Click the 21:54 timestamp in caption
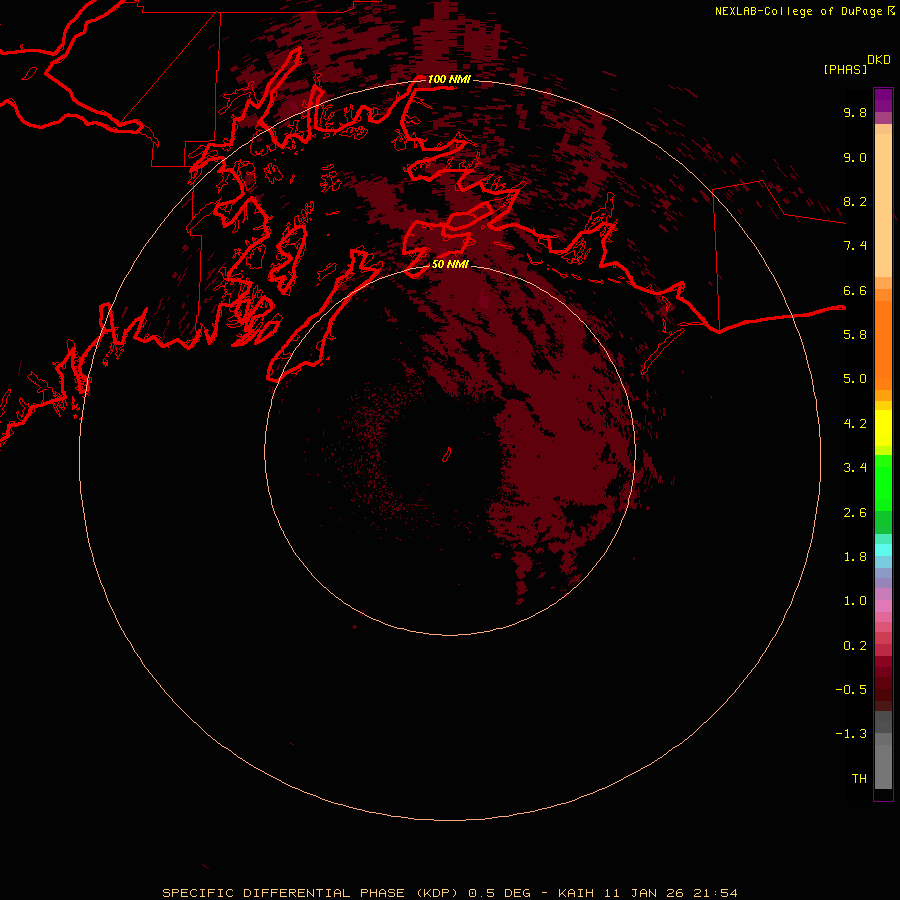The height and width of the screenshot is (900, 900). (x=715, y=893)
